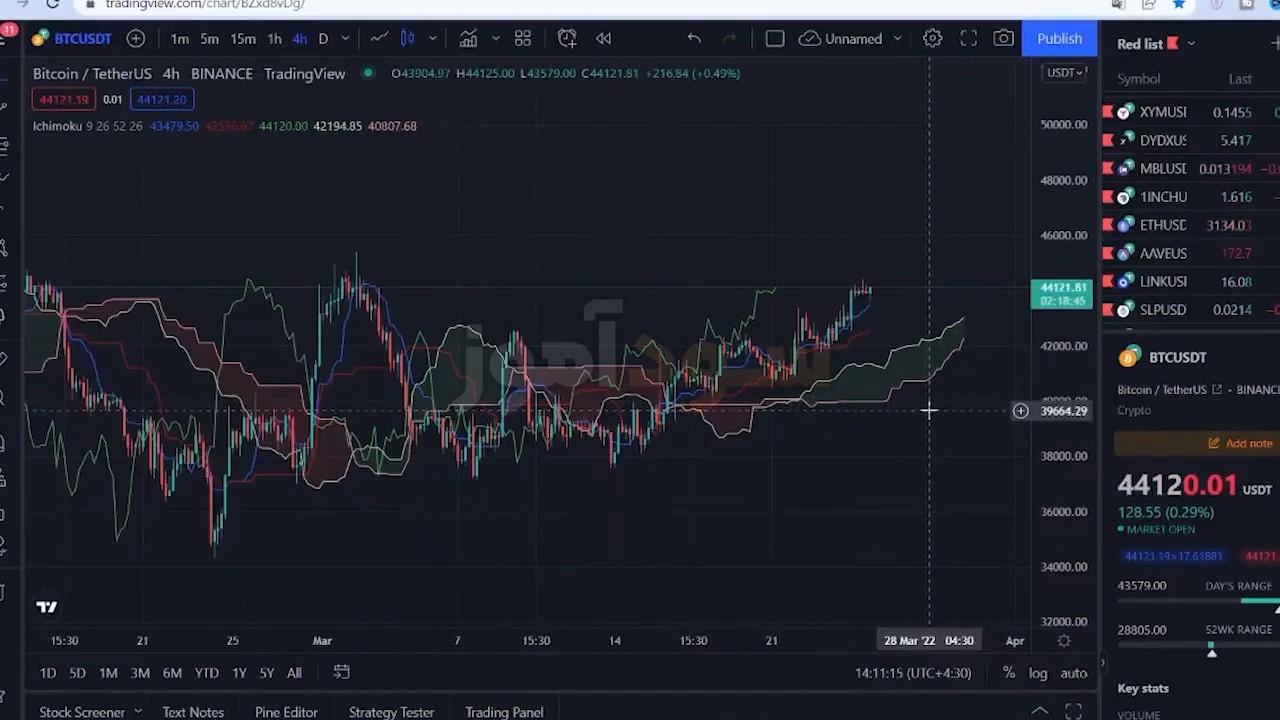Set date range to 6M

click(x=172, y=673)
